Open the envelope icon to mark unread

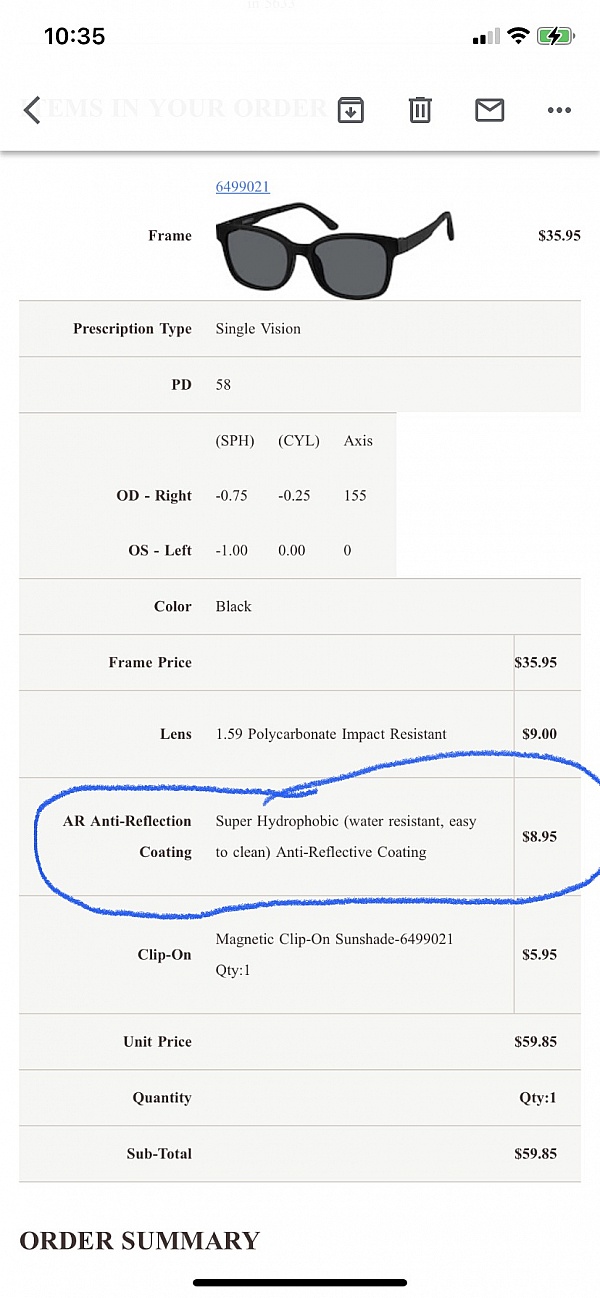tap(489, 110)
